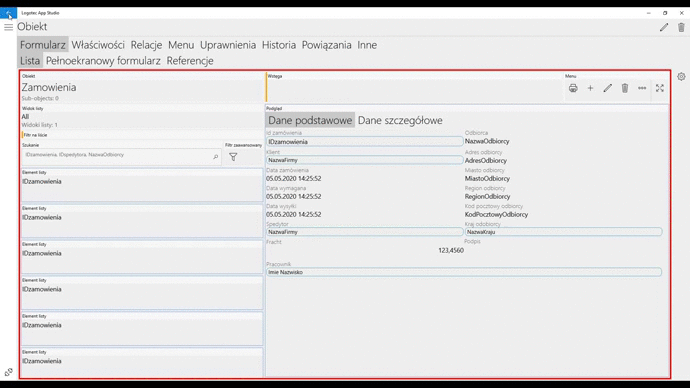690x388 pixels.
Task: Open the Powiązania tab
Action: [x=327, y=45]
